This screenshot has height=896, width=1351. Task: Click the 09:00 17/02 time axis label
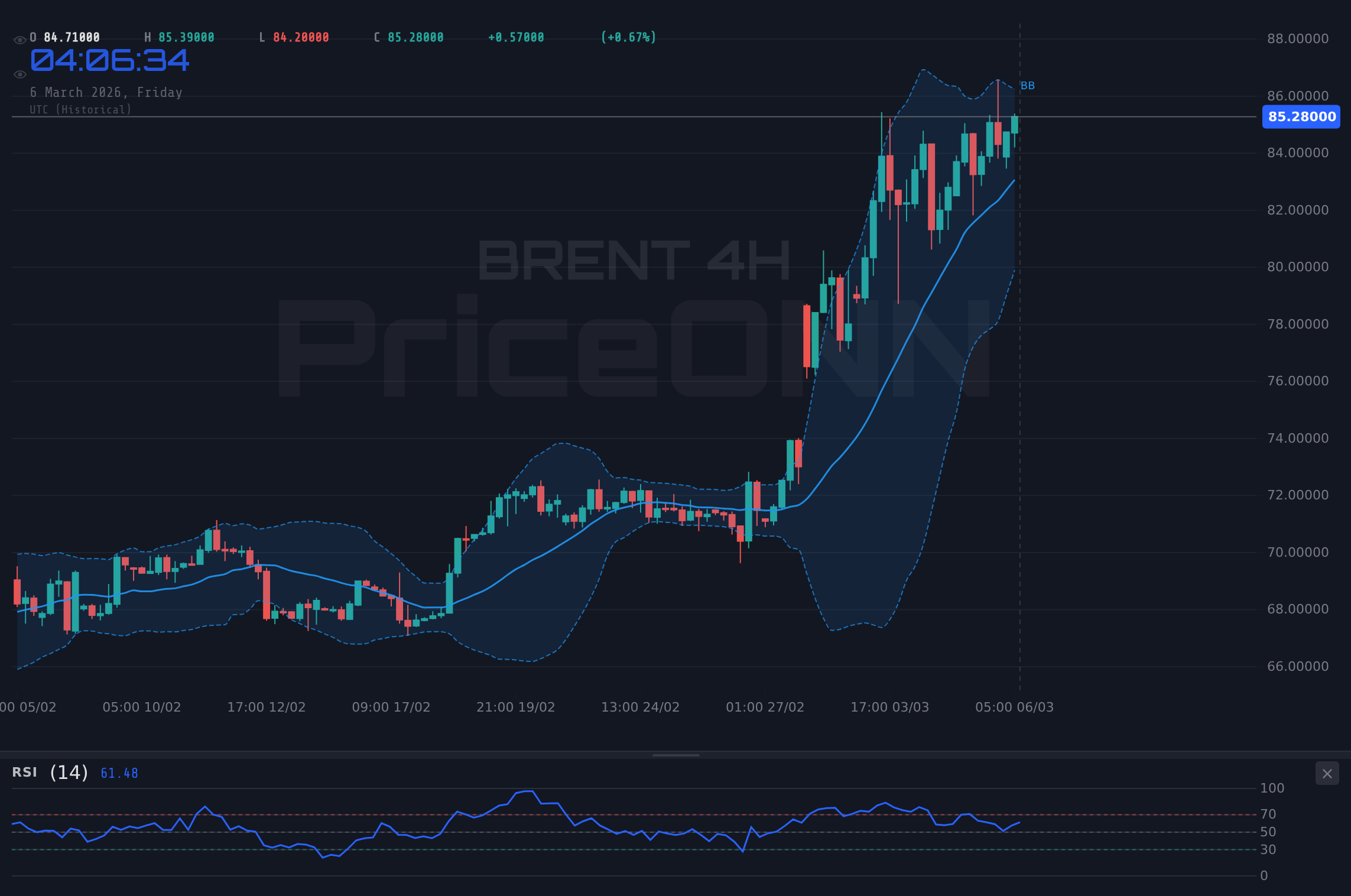391,707
